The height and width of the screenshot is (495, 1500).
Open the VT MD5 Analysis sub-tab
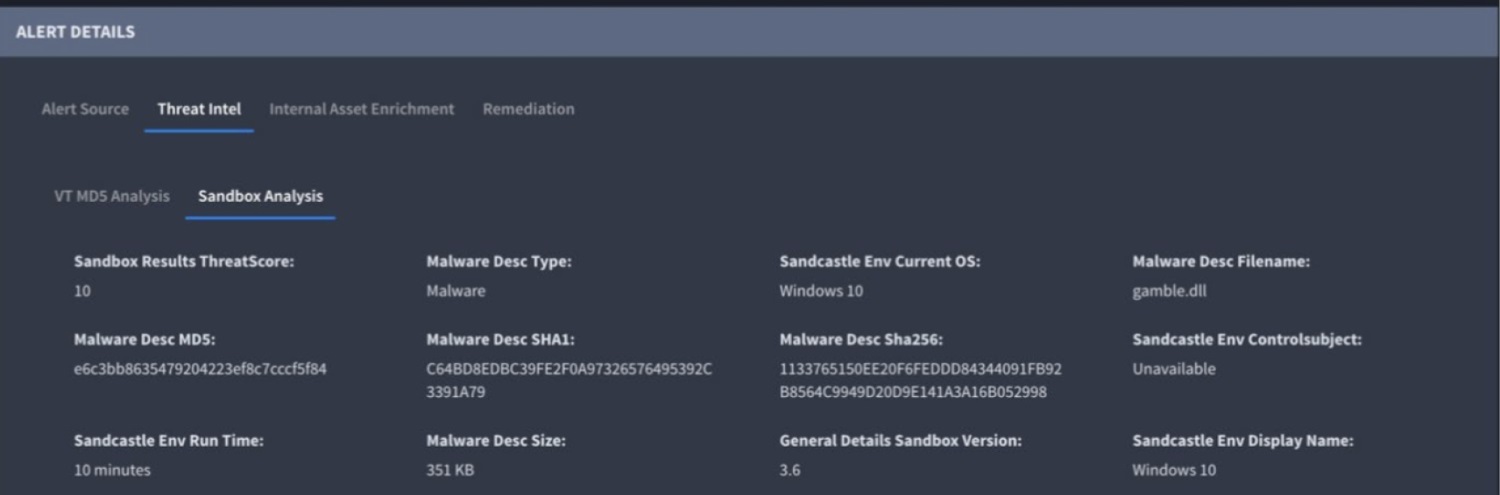(x=112, y=196)
